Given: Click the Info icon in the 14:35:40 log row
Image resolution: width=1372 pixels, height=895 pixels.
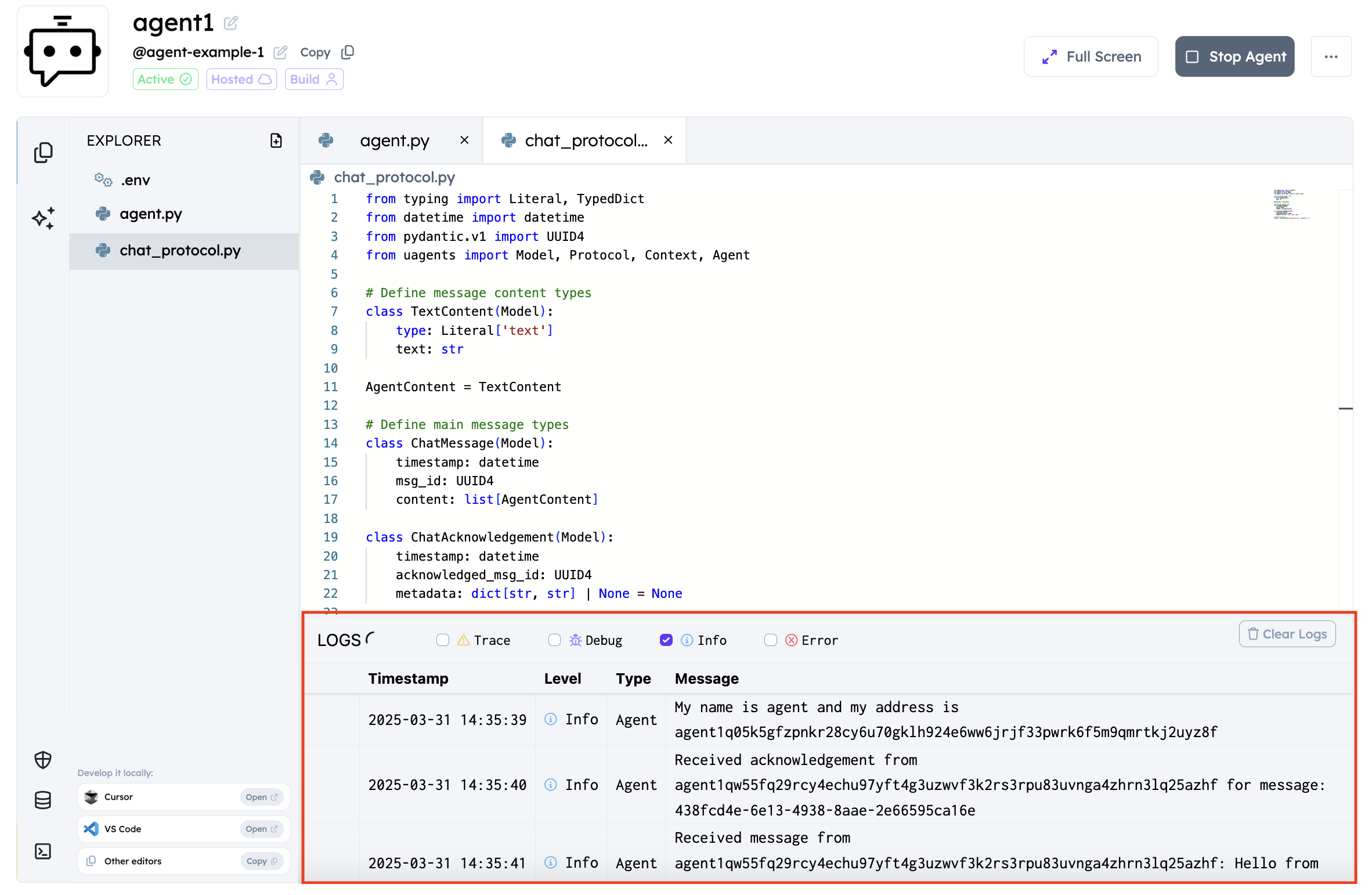Looking at the screenshot, I should pyautogui.click(x=551, y=785).
